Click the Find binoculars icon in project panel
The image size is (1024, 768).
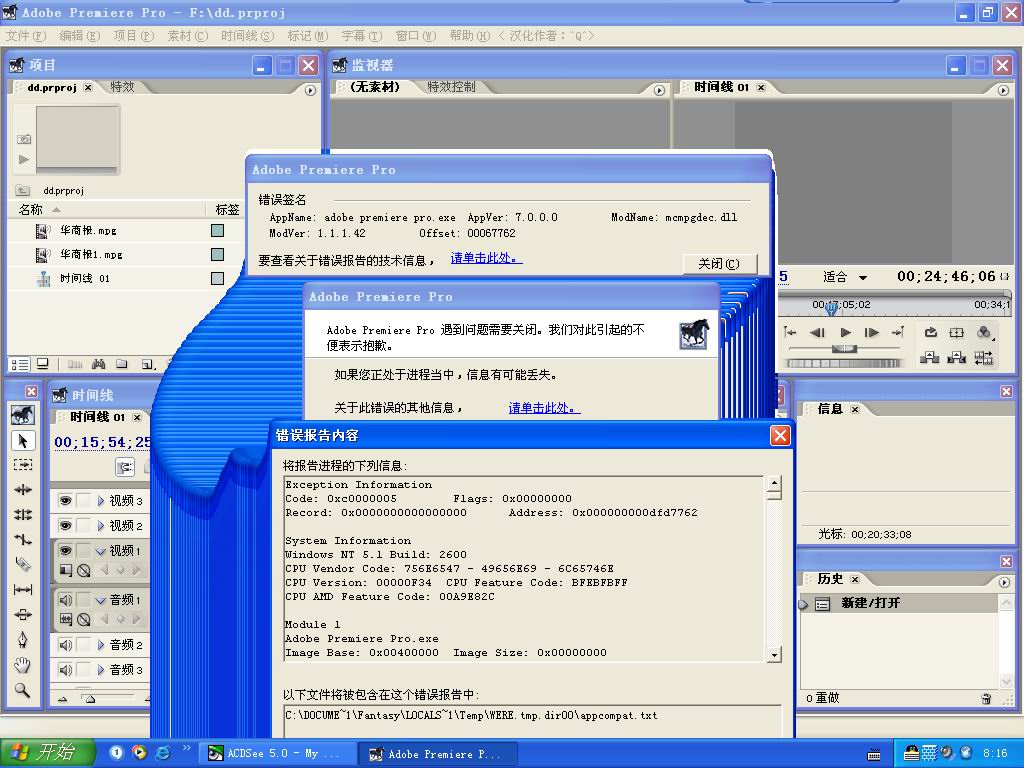point(99,364)
